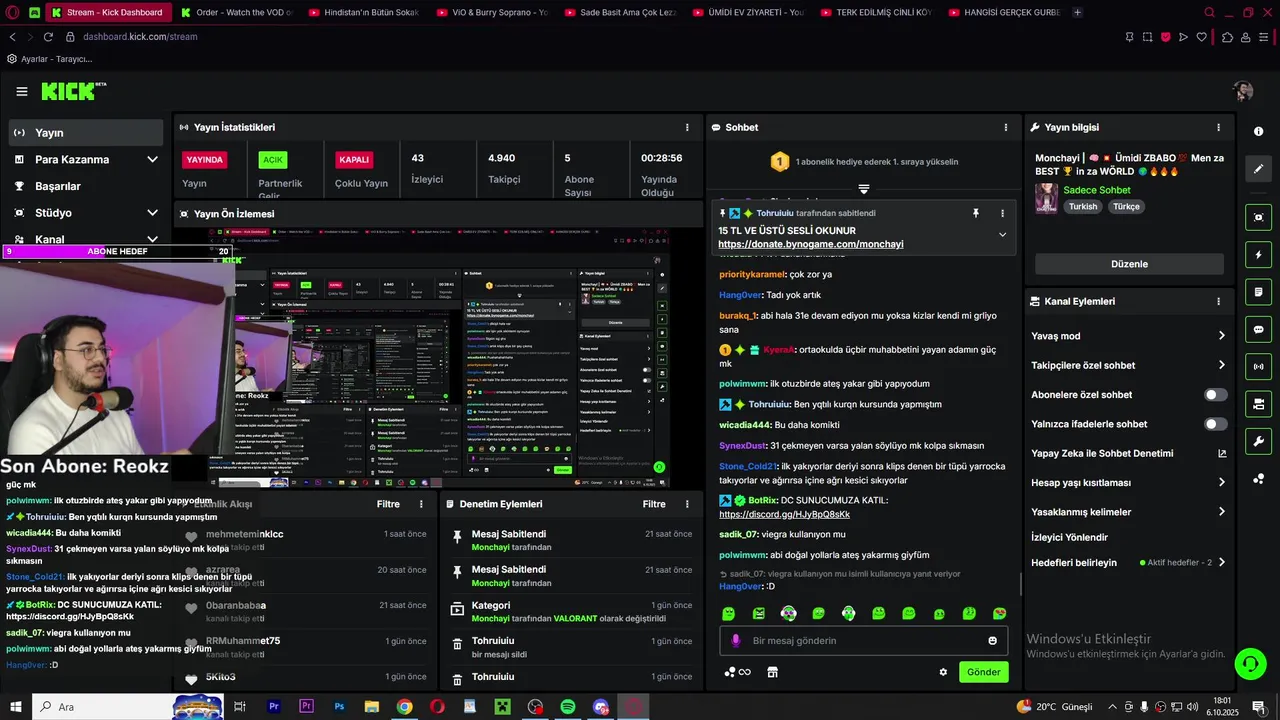Jump to newest chat via the down arrow
The height and width of the screenshot is (720, 1280).
pyautogui.click(x=864, y=188)
